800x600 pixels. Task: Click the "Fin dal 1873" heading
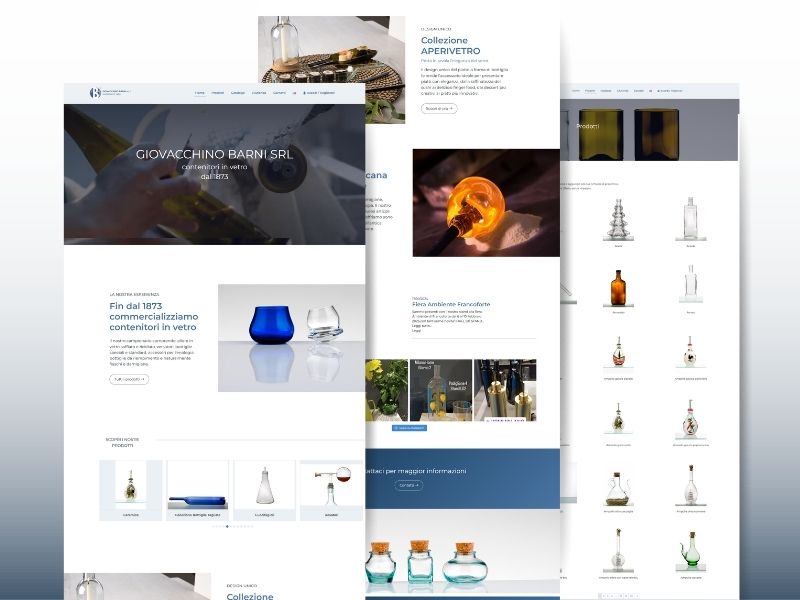(x=154, y=316)
